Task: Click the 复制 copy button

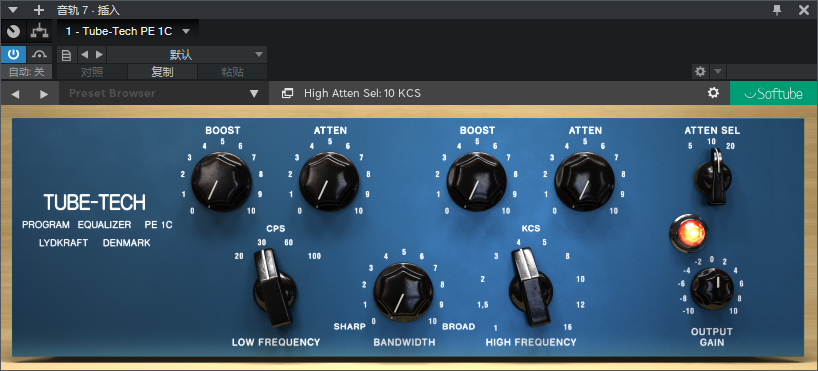Action: pyautogui.click(x=162, y=72)
